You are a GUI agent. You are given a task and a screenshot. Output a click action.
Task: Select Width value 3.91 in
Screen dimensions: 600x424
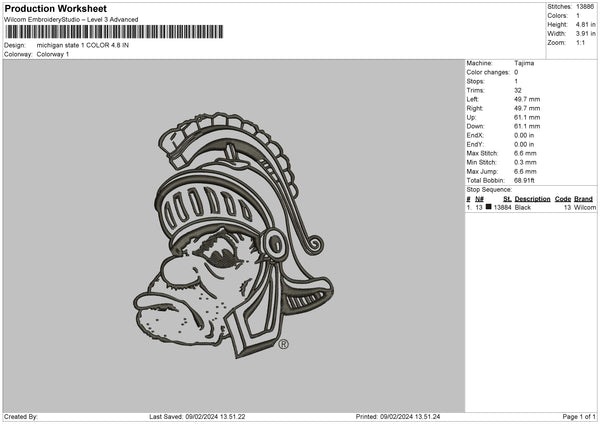(586, 34)
